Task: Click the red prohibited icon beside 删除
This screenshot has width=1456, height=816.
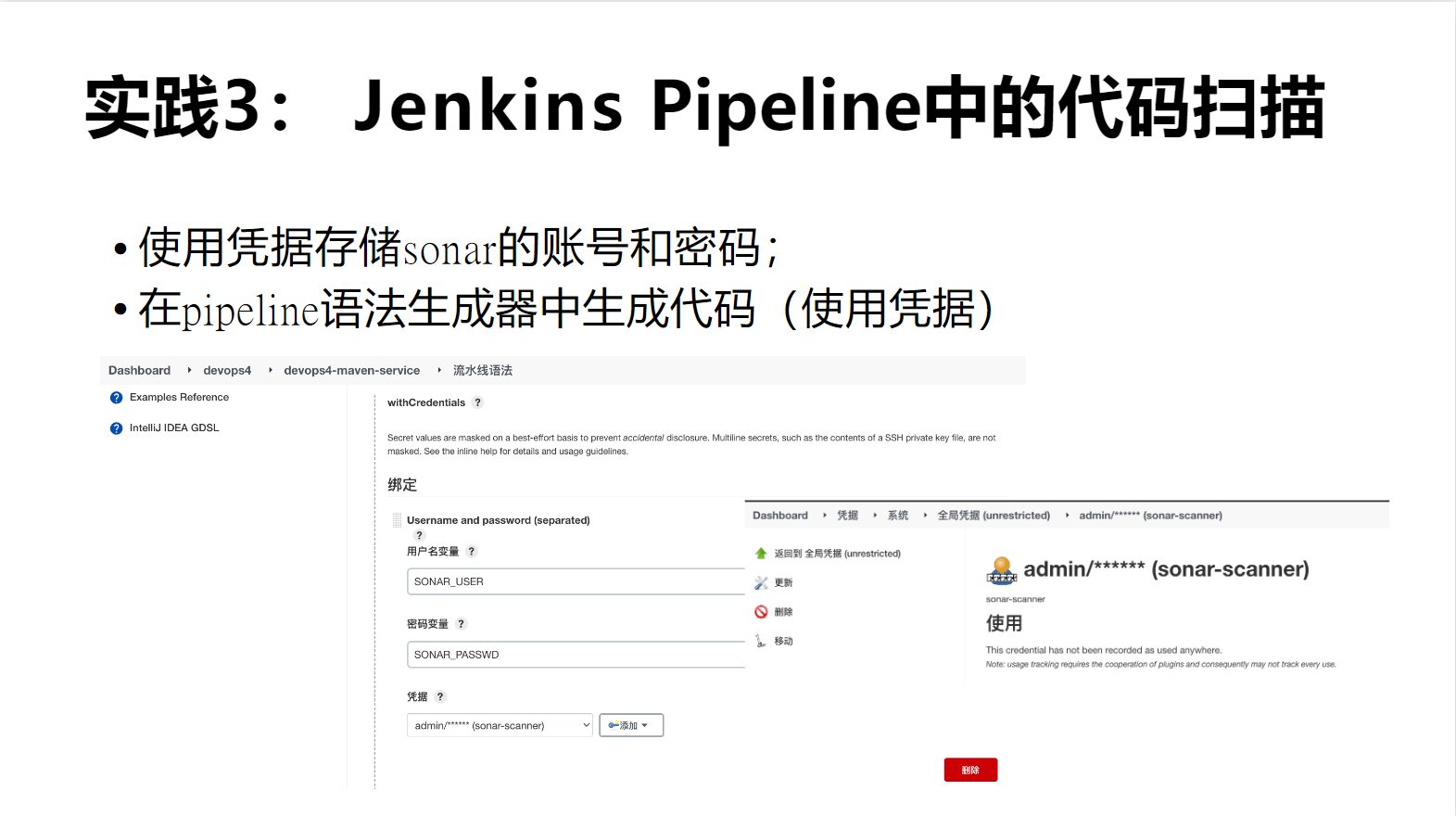Action: point(761,612)
